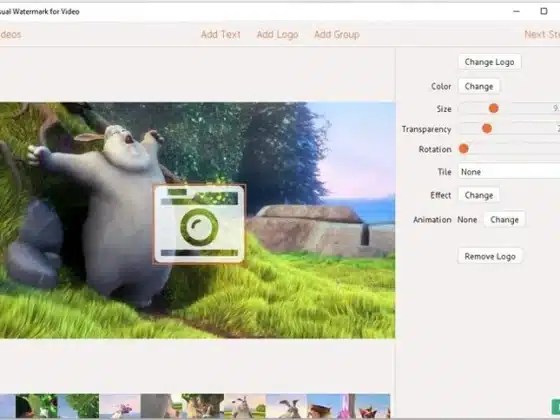Click the Change Logo button
The width and height of the screenshot is (560, 420).
coord(489,62)
